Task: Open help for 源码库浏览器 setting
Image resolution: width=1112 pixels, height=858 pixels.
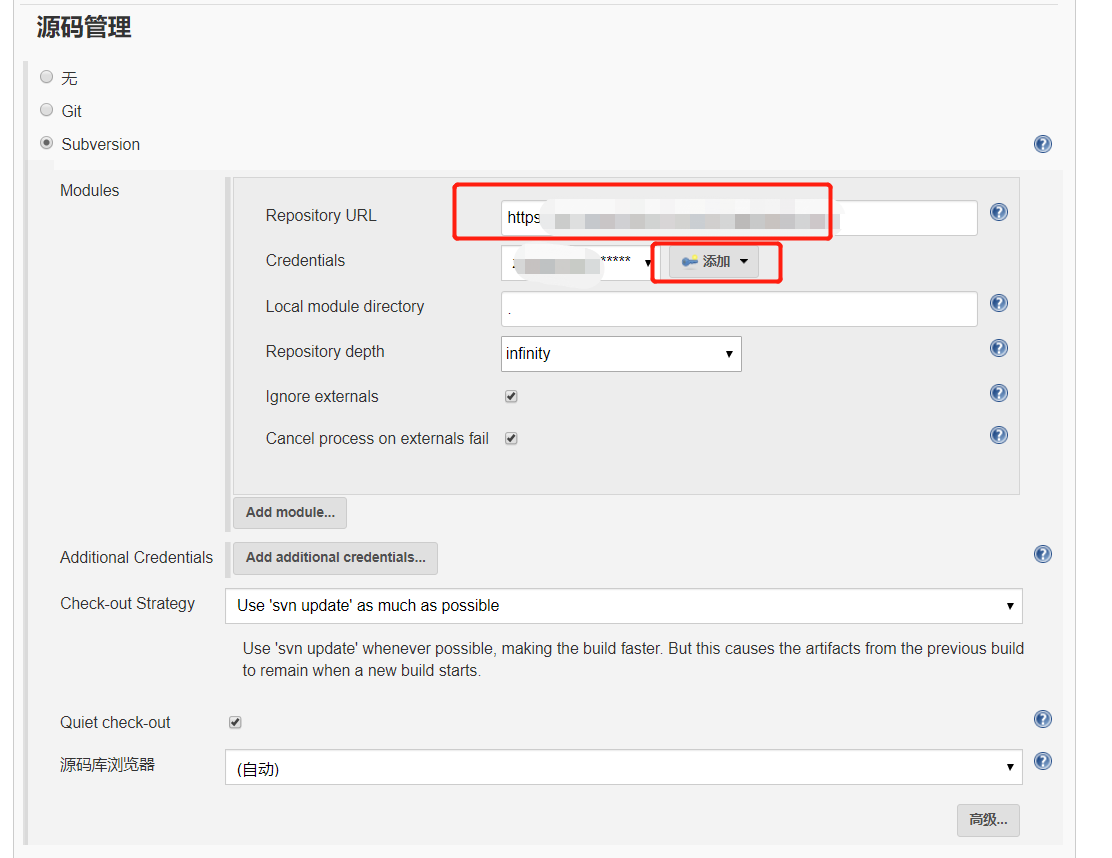Action: pos(1042,761)
